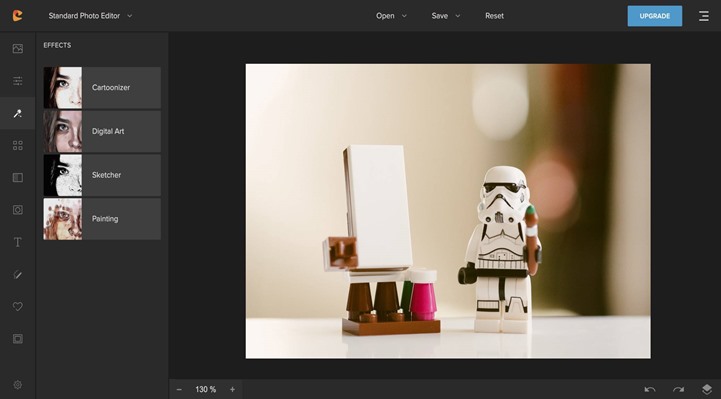Zoom out with the minus button

[179, 389]
